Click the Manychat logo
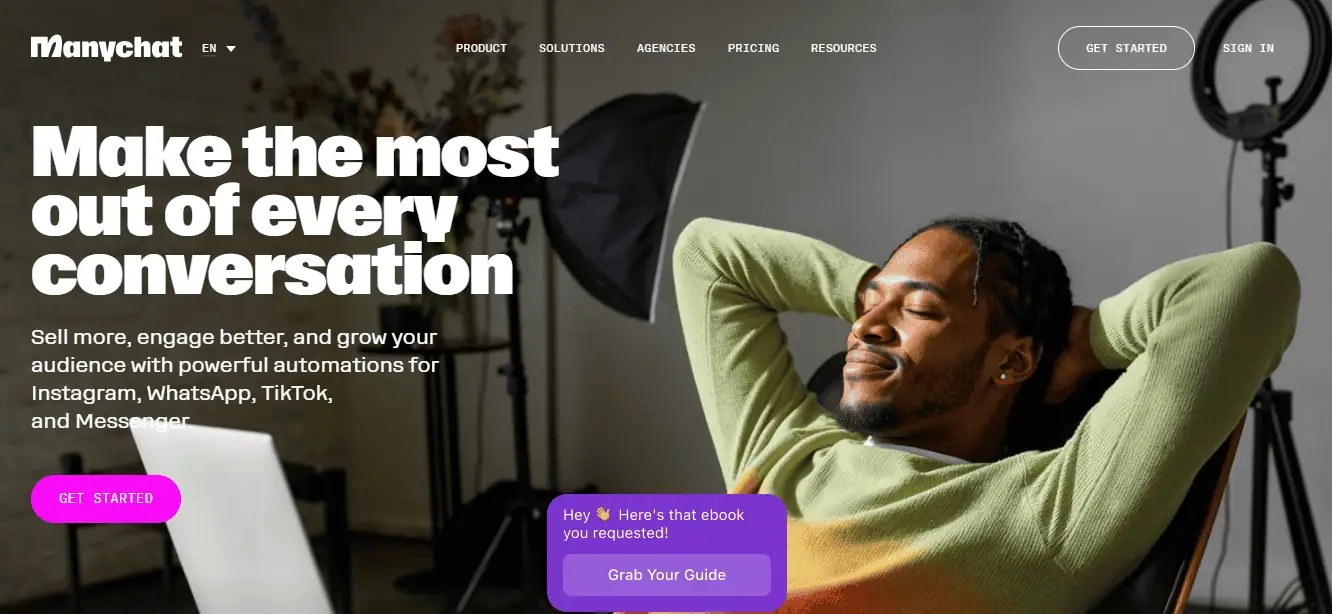The width and height of the screenshot is (1332, 614). [107, 48]
